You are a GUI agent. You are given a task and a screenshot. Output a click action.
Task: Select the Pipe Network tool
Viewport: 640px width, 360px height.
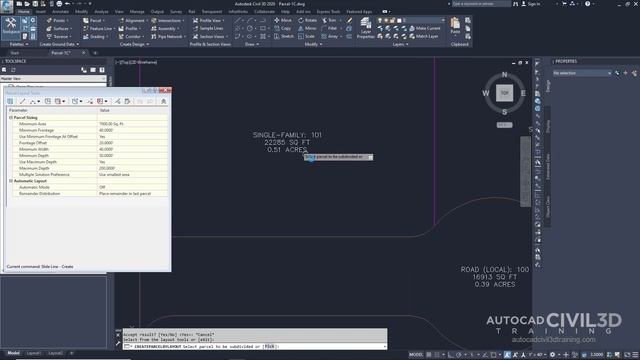click(x=167, y=36)
